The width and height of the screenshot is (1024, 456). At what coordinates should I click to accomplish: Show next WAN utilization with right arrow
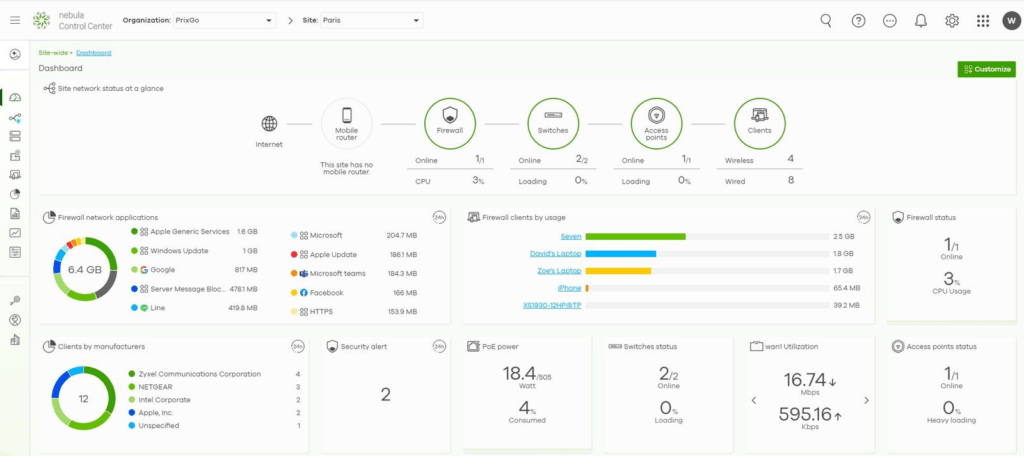click(x=867, y=400)
